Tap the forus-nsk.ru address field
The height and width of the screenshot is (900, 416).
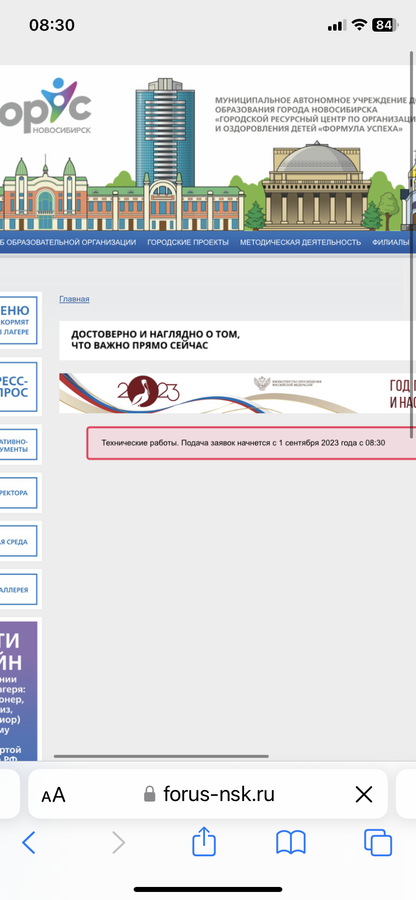pos(208,794)
